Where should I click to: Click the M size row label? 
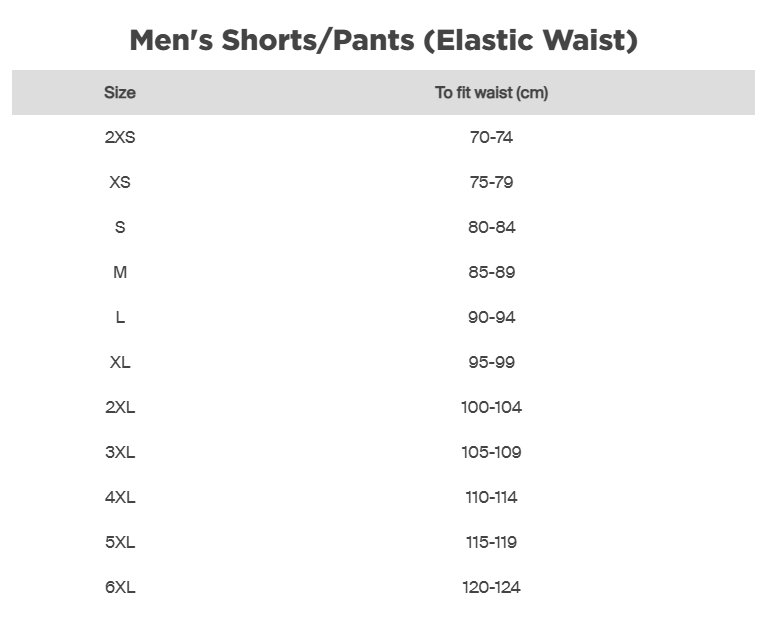(x=120, y=272)
